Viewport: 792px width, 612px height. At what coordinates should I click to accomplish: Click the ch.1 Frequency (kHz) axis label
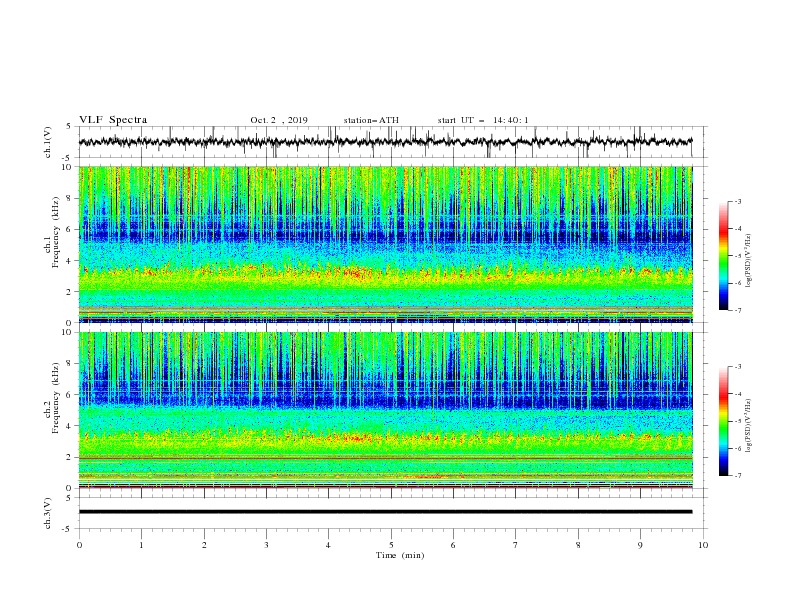53,233
